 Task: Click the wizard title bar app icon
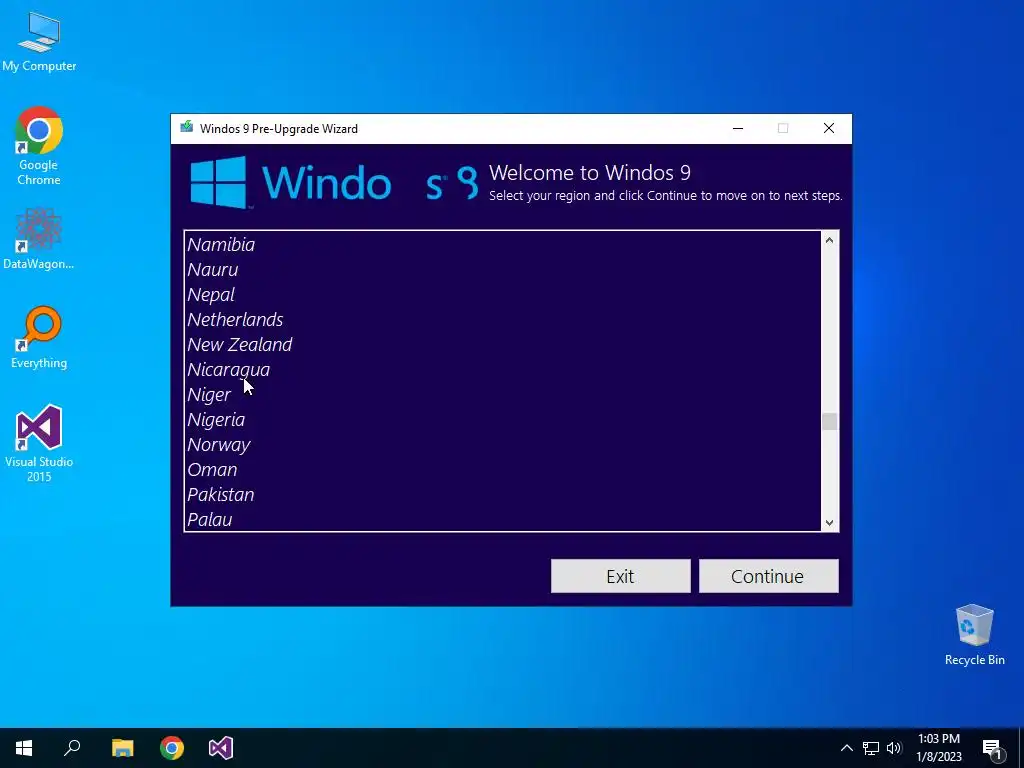[187, 127]
